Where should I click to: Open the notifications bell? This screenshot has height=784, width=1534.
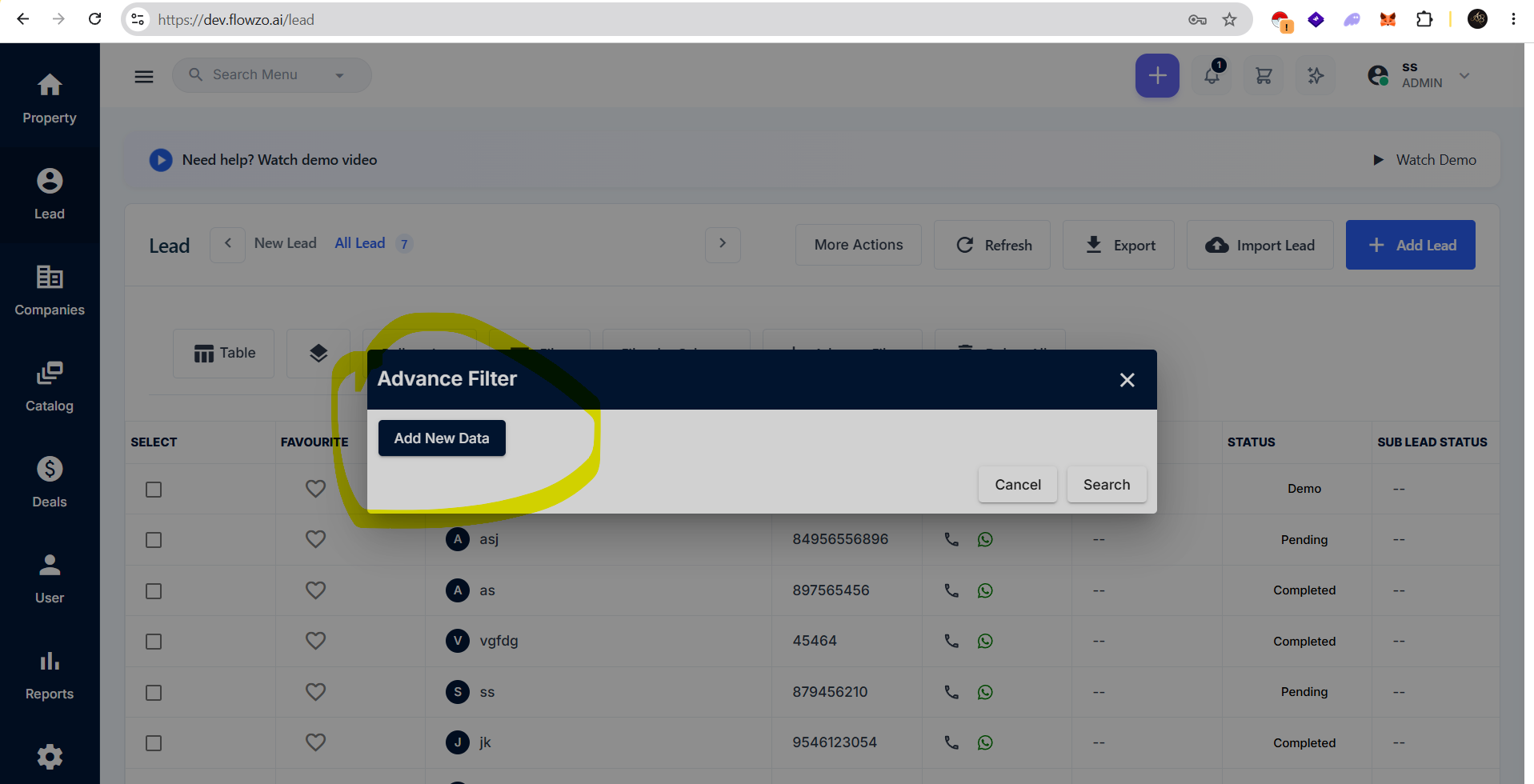[x=1212, y=76]
